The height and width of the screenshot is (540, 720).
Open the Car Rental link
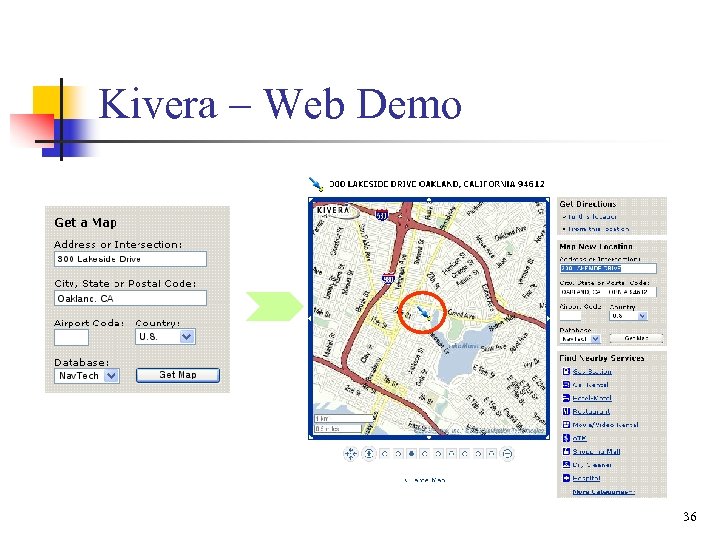(x=591, y=385)
